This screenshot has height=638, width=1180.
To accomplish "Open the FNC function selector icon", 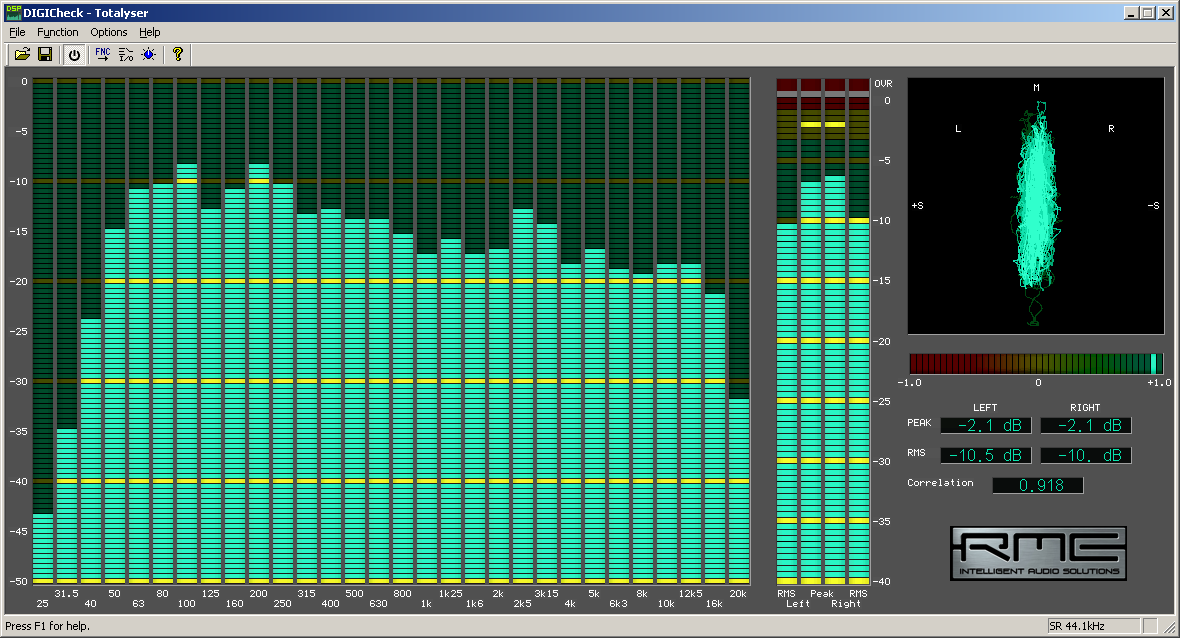I will point(102,54).
